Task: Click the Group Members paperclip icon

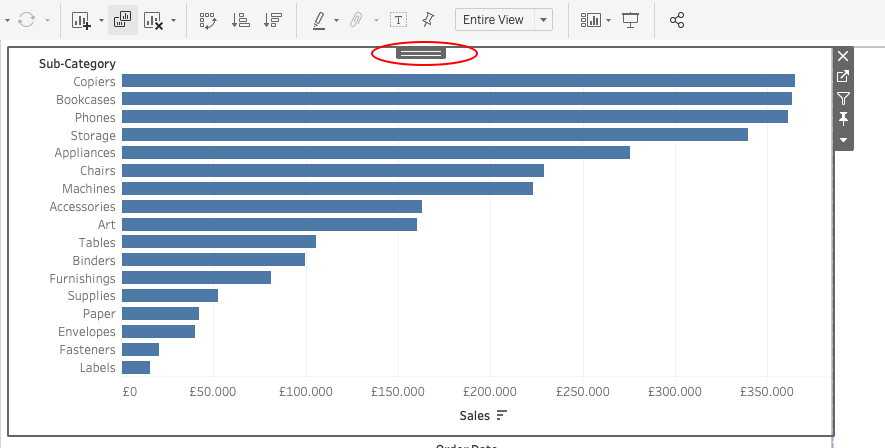Action: point(356,20)
